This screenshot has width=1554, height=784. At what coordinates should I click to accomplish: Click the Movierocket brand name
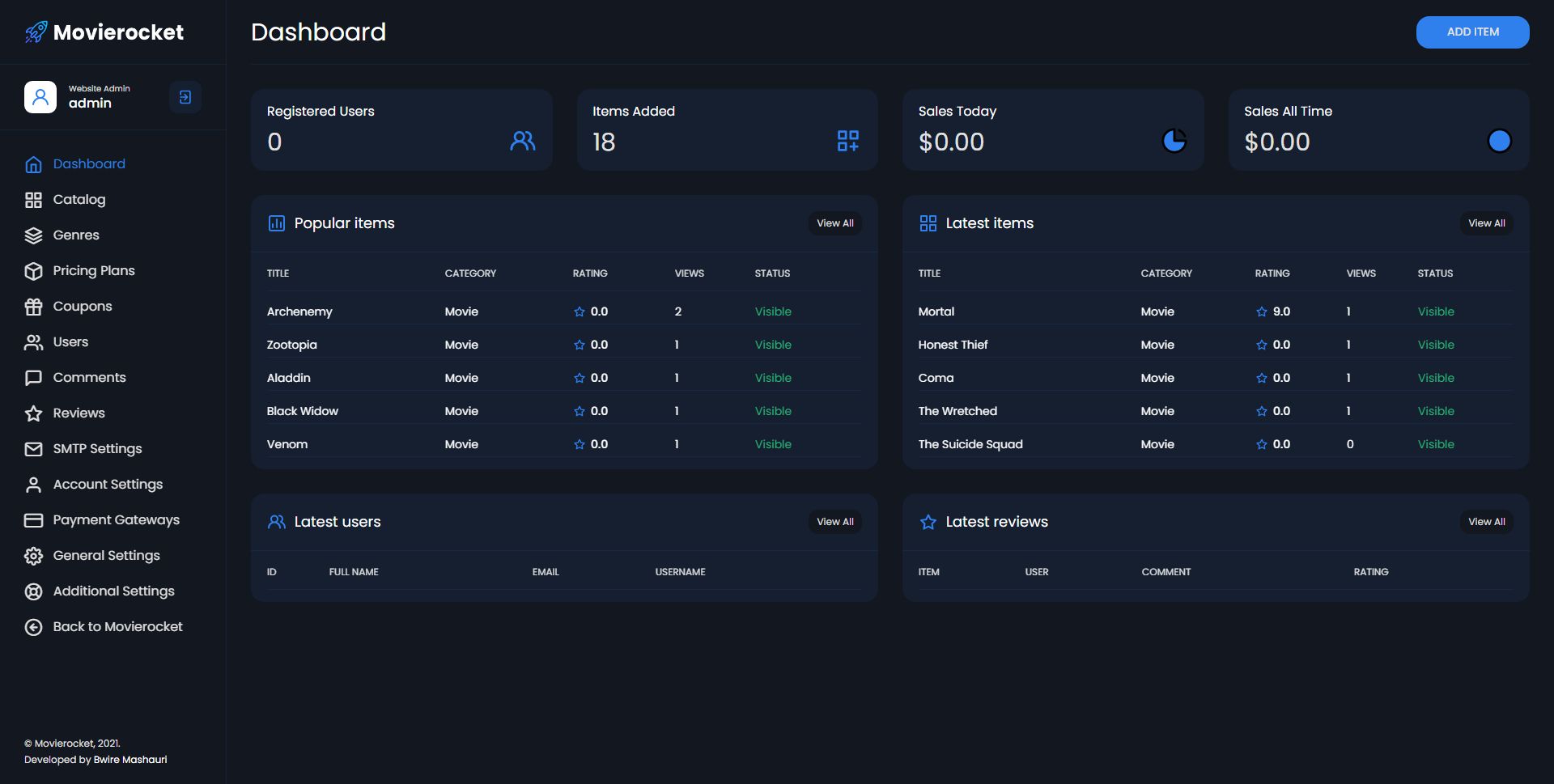point(118,32)
